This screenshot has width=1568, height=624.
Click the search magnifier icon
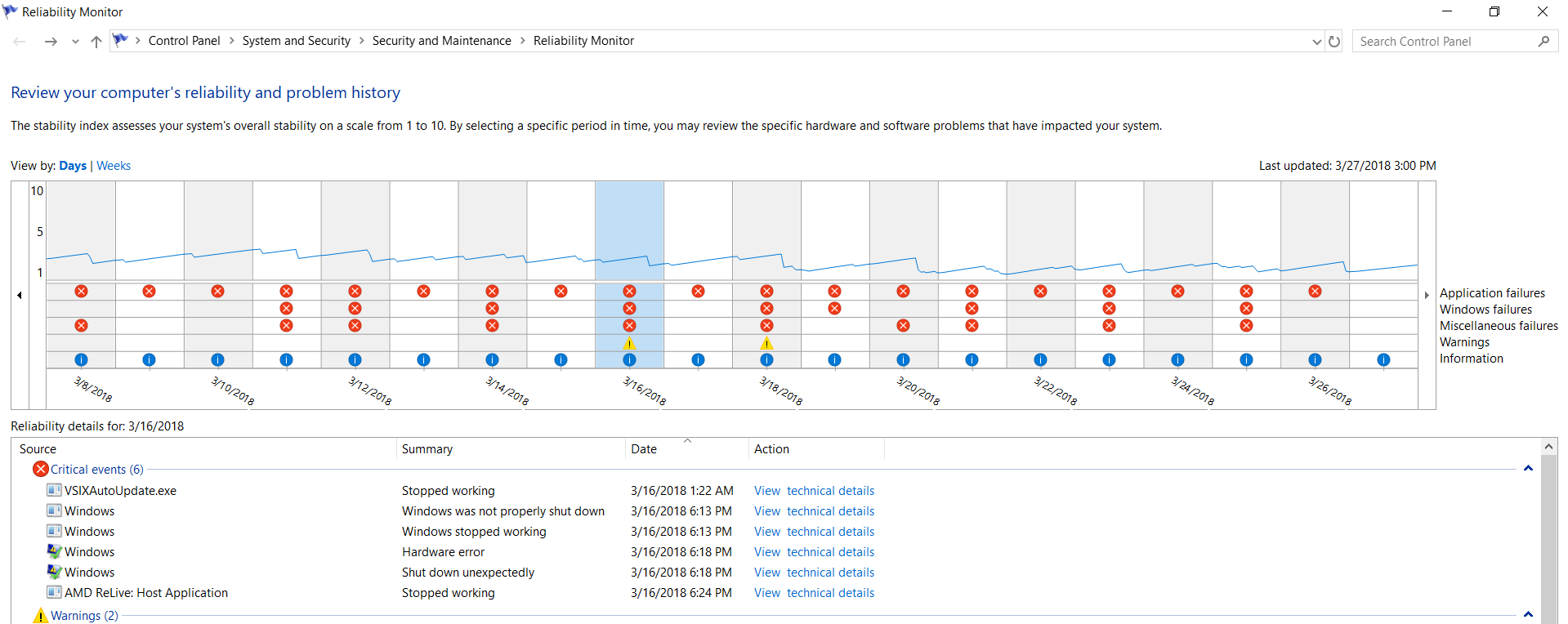[x=1543, y=41]
